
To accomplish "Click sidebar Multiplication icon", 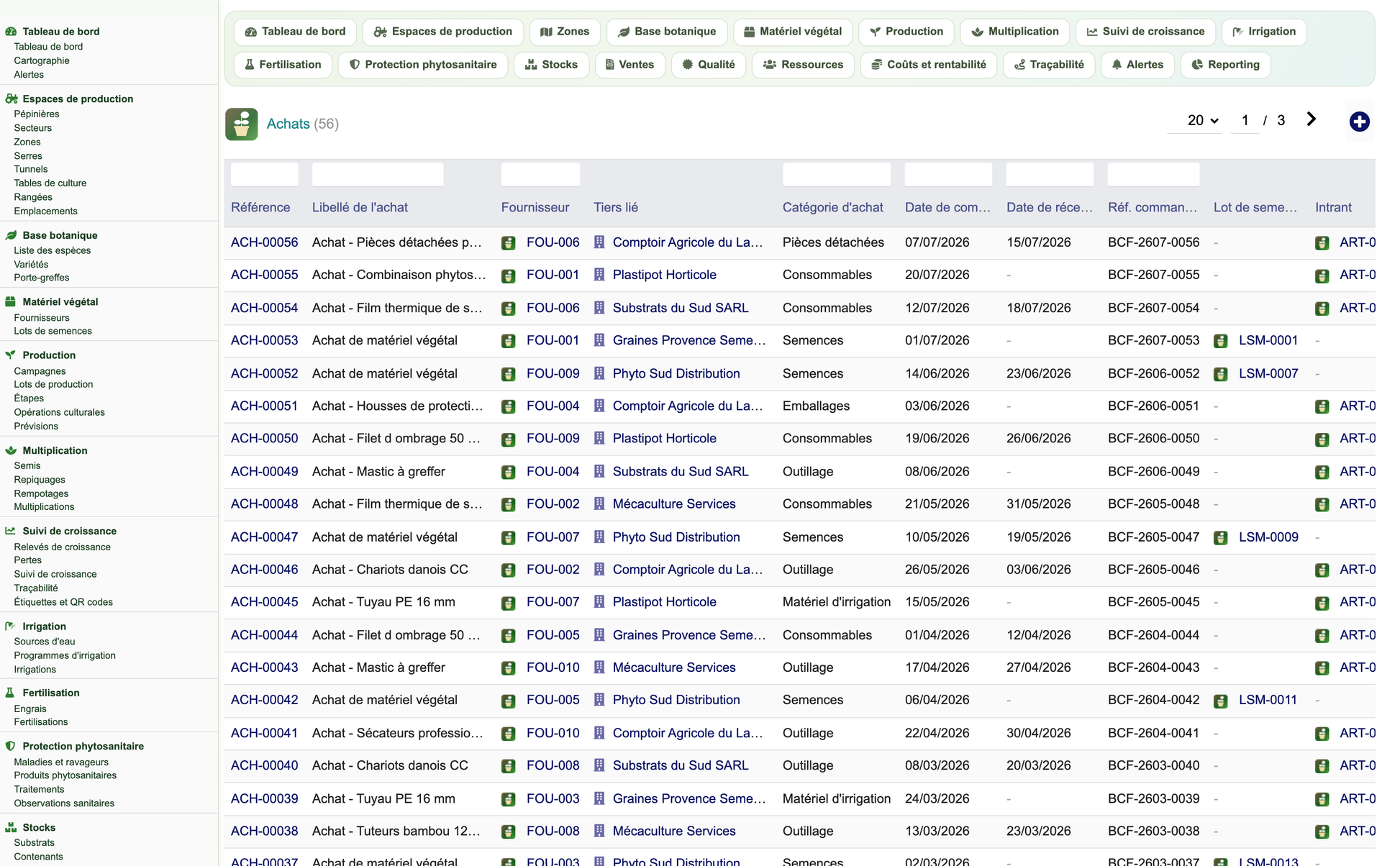I will [11, 450].
